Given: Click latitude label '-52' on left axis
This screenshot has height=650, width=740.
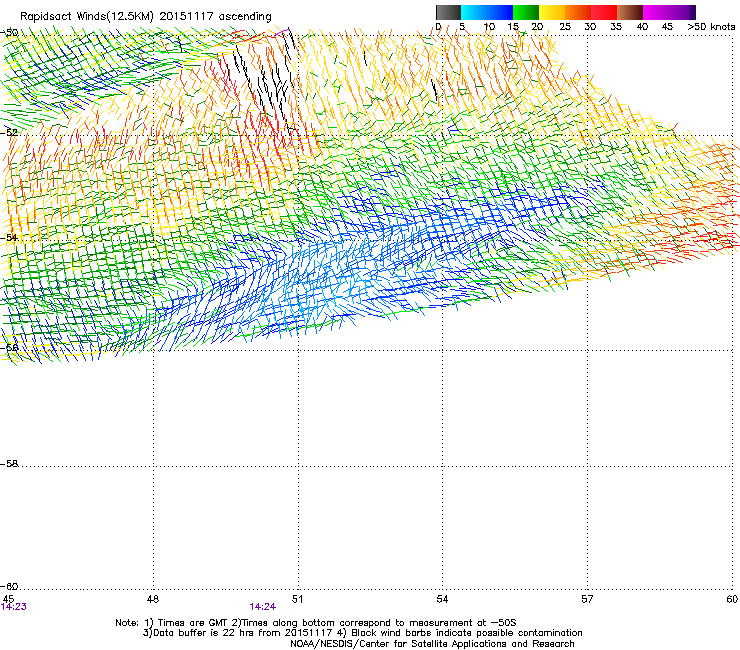Looking at the screenshot, I should tap(9, 133).
